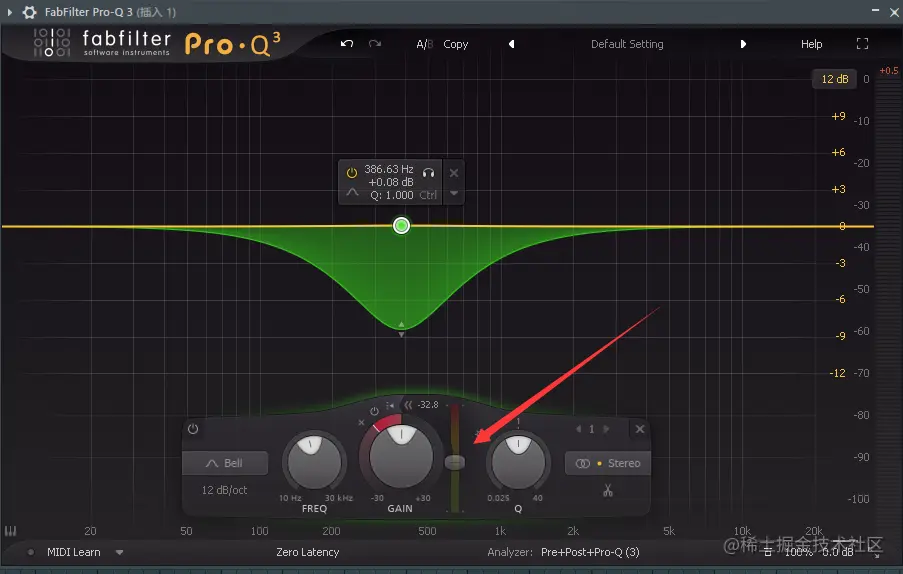Screen dimensions: 903x574
Task: Click the +9 gain scale label
Action: click(838, 116)
